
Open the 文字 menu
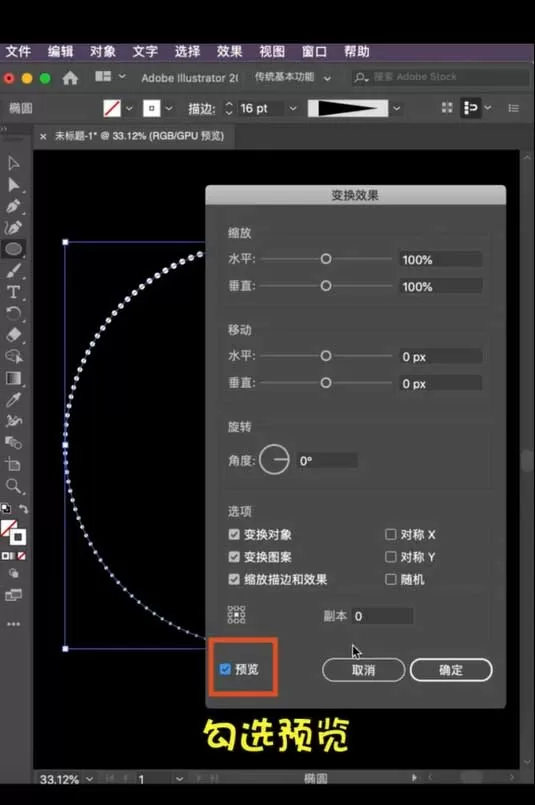145,51
